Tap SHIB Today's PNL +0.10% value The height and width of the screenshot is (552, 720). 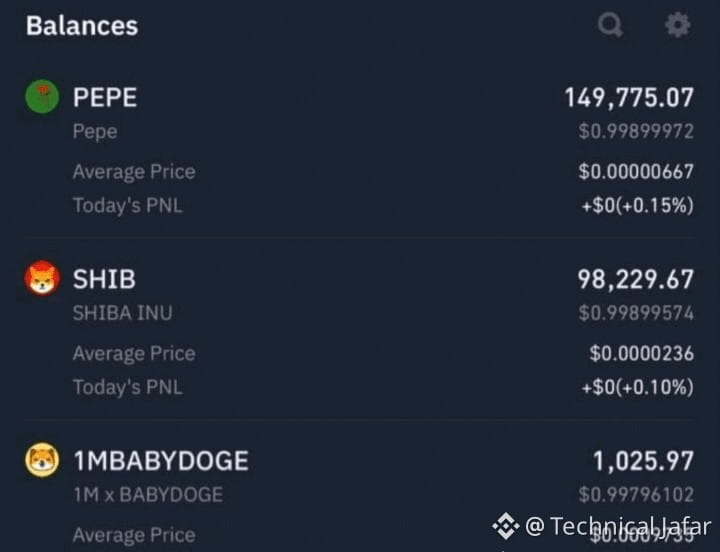[637, 387]
